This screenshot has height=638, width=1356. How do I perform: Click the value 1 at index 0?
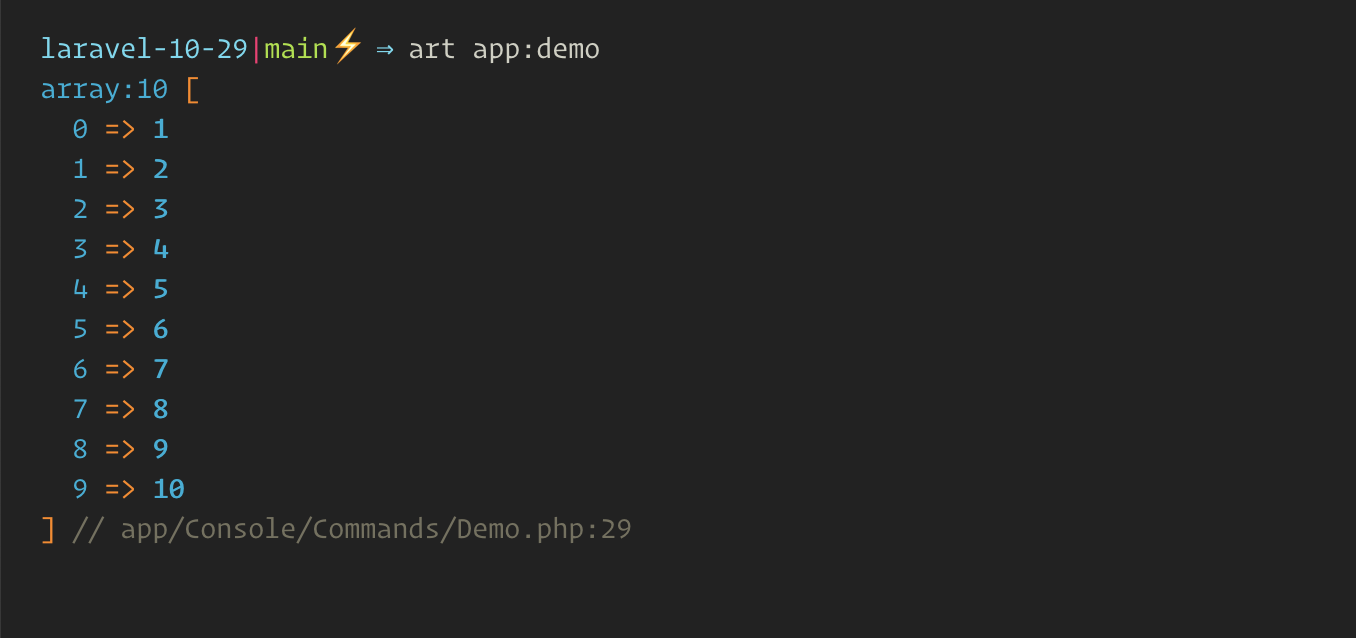pos(161,129)
